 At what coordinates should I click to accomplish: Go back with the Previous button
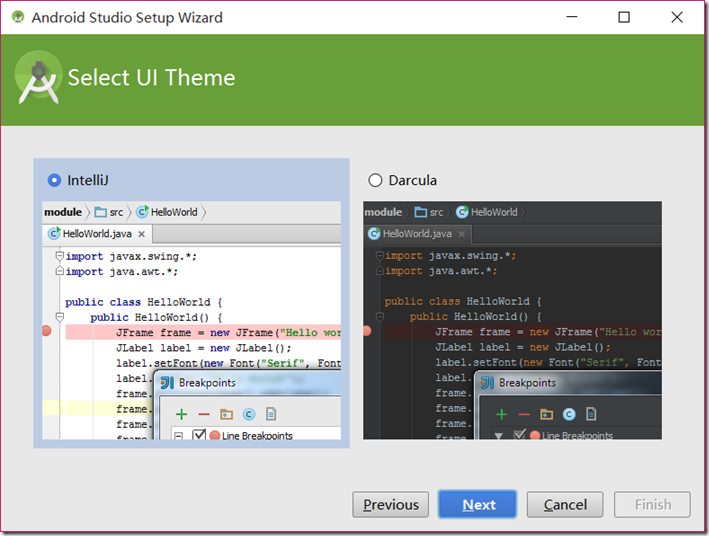(391, 505)
